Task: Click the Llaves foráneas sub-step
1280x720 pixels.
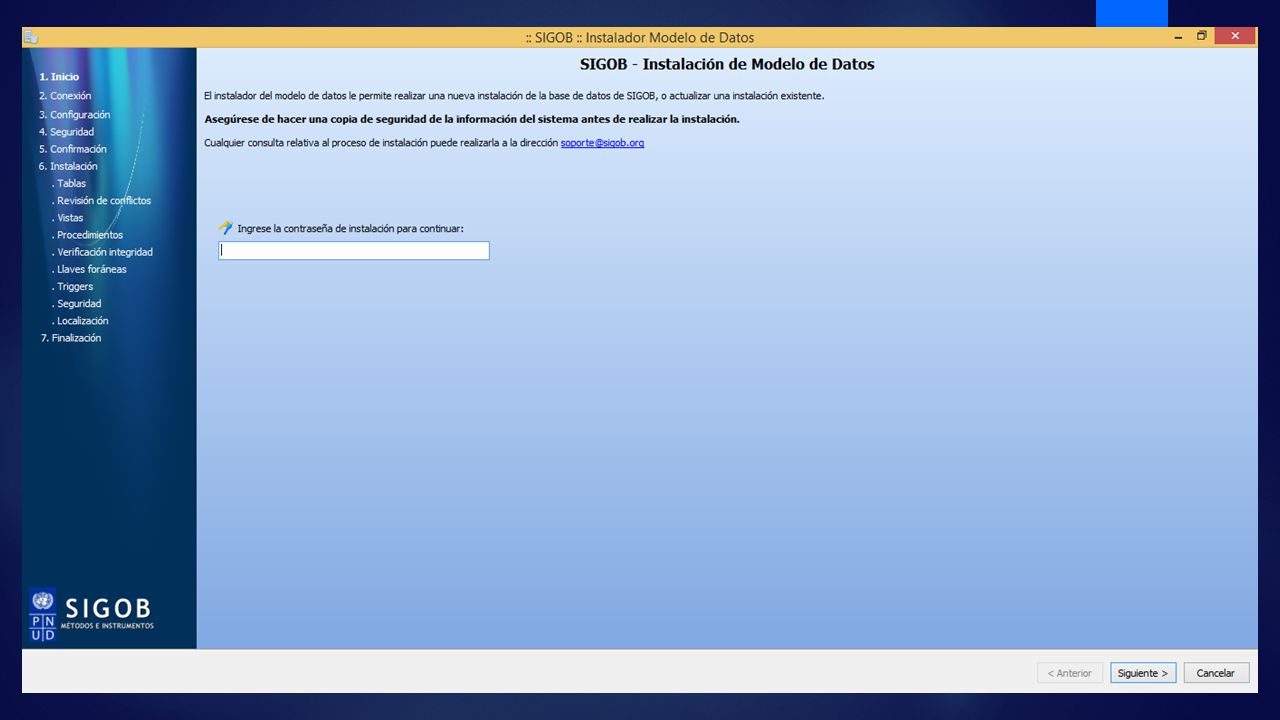Action: click(90, 269)
